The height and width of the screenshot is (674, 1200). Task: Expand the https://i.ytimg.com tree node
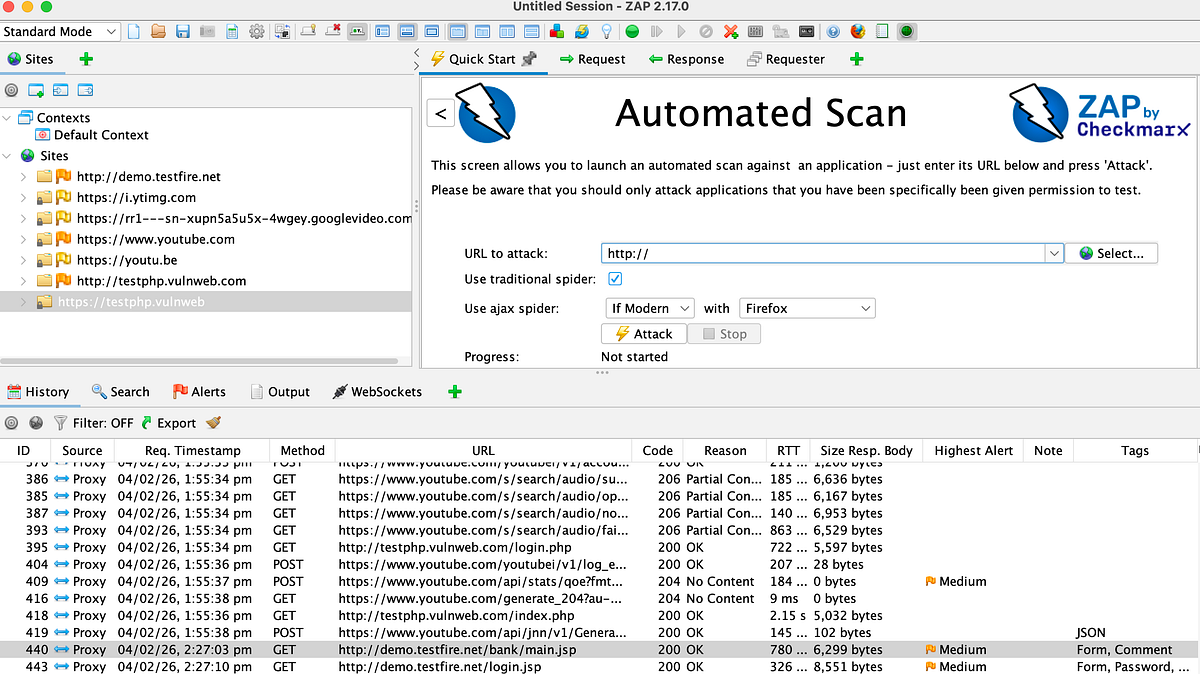coord(24,197)
